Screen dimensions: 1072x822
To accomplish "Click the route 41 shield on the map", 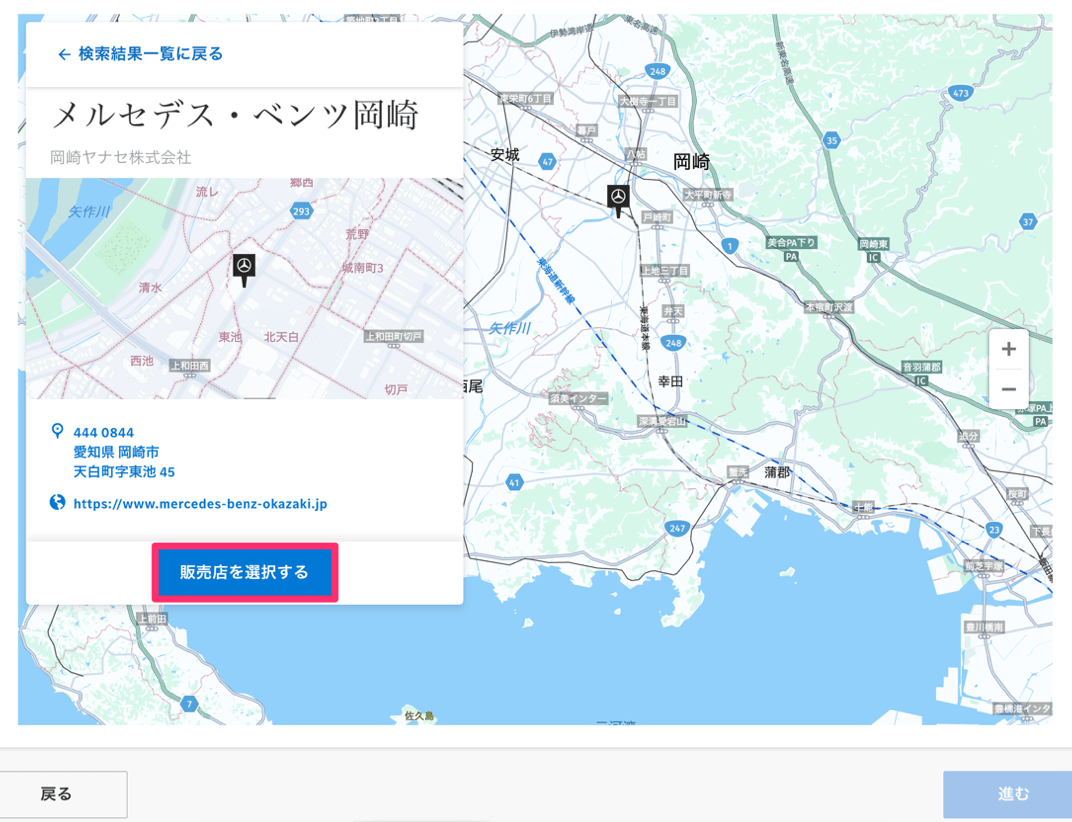I will (514, 482).
